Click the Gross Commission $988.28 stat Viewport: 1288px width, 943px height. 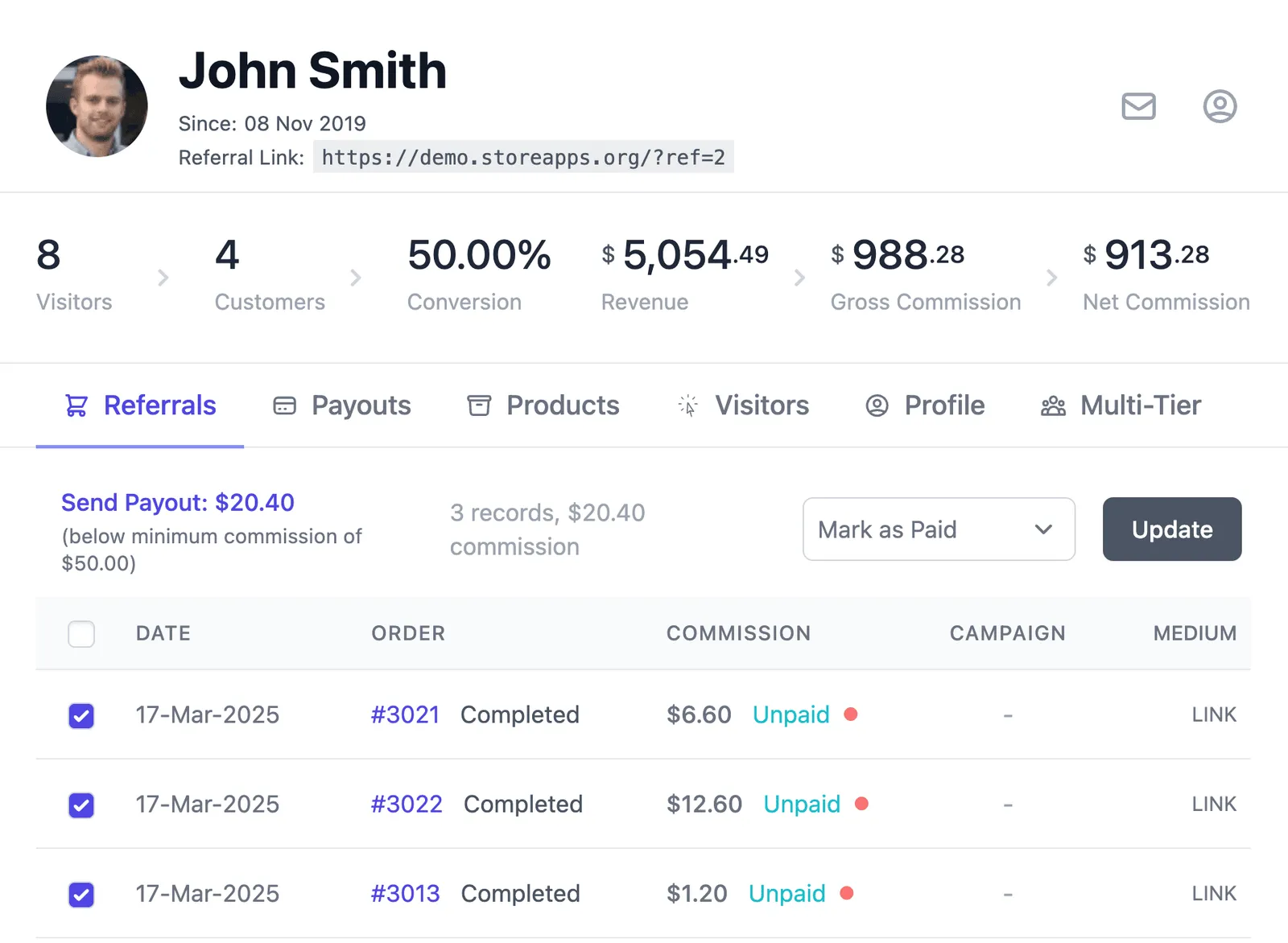pyautogui.click(x=926, y=274)
